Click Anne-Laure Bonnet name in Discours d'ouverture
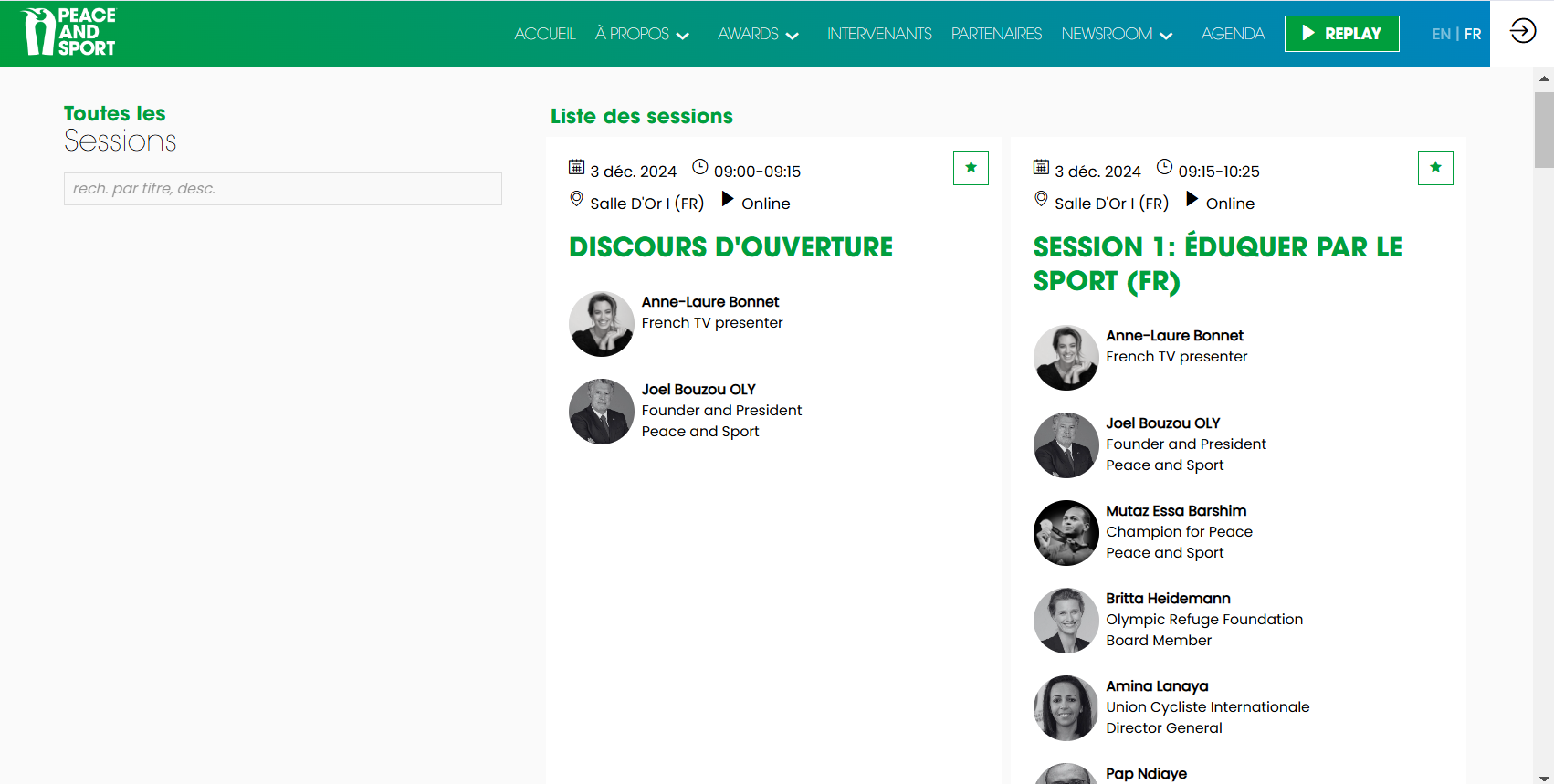This screenshot has height=784, width=1554. (x=710, y=302)
